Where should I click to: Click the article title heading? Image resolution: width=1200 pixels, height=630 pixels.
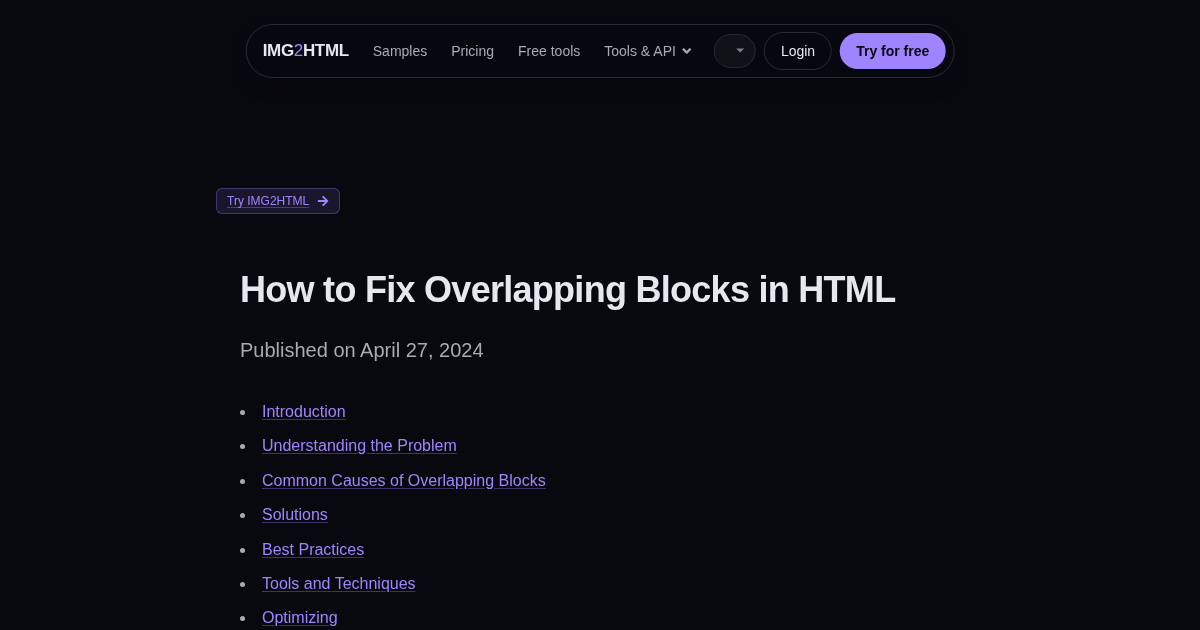coord(568,290)
